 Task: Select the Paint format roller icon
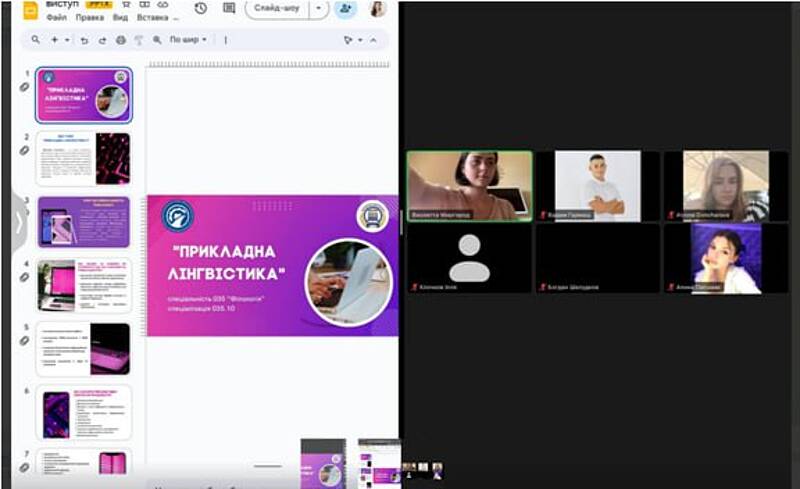click(138, 40)
